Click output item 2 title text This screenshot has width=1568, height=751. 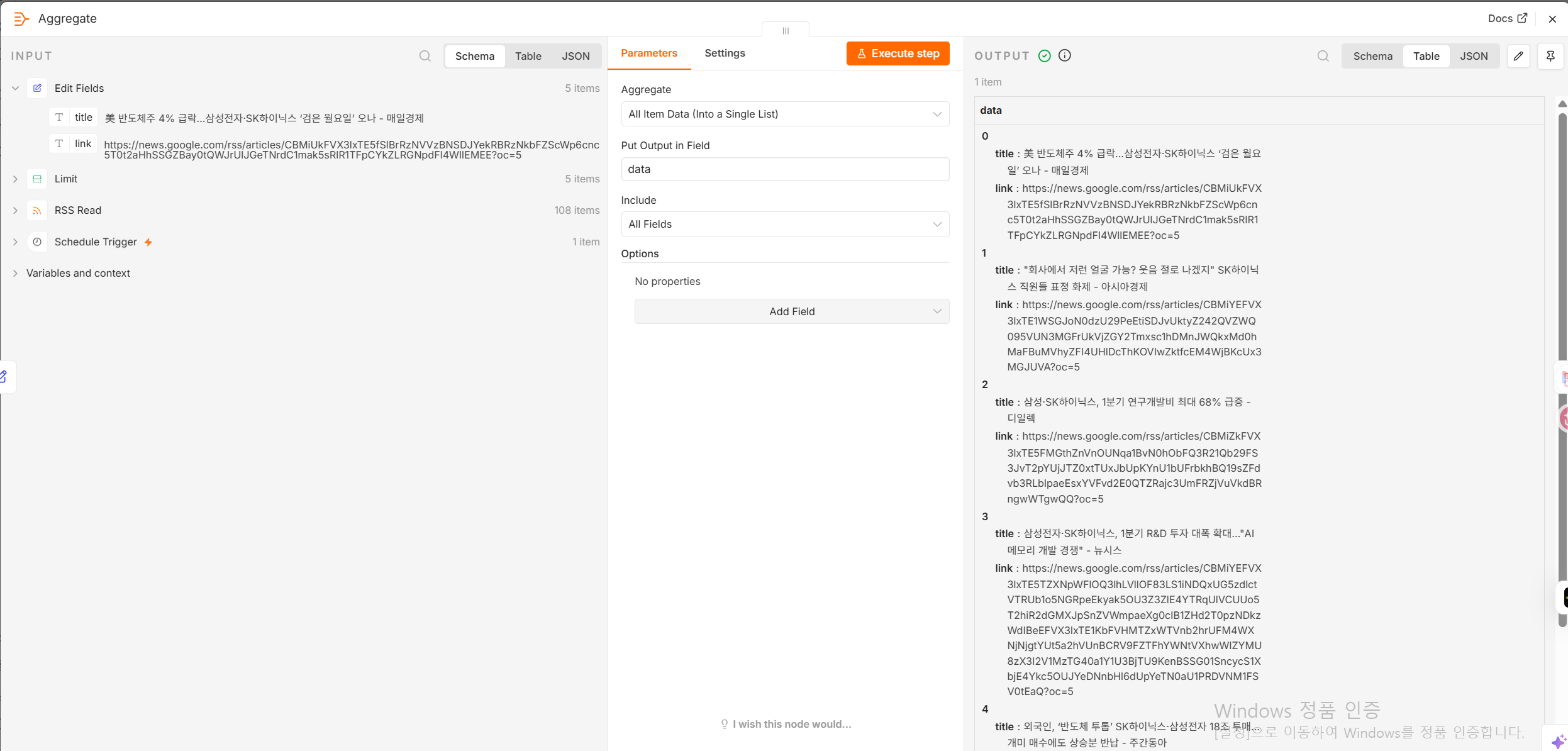coord(1130,409)
